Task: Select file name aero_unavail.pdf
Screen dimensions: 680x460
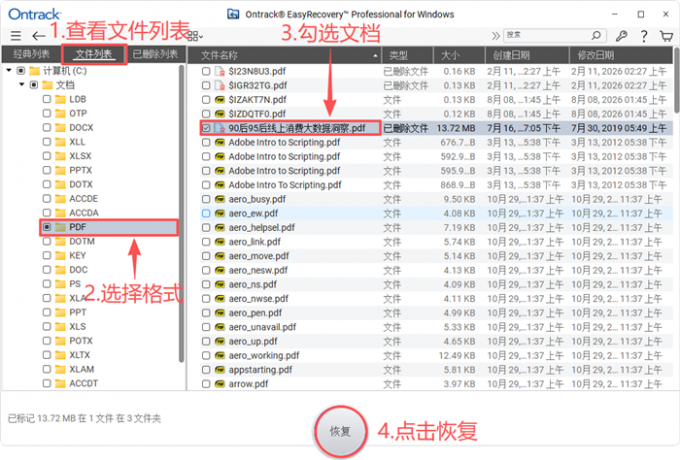Action: click(262, 327)
